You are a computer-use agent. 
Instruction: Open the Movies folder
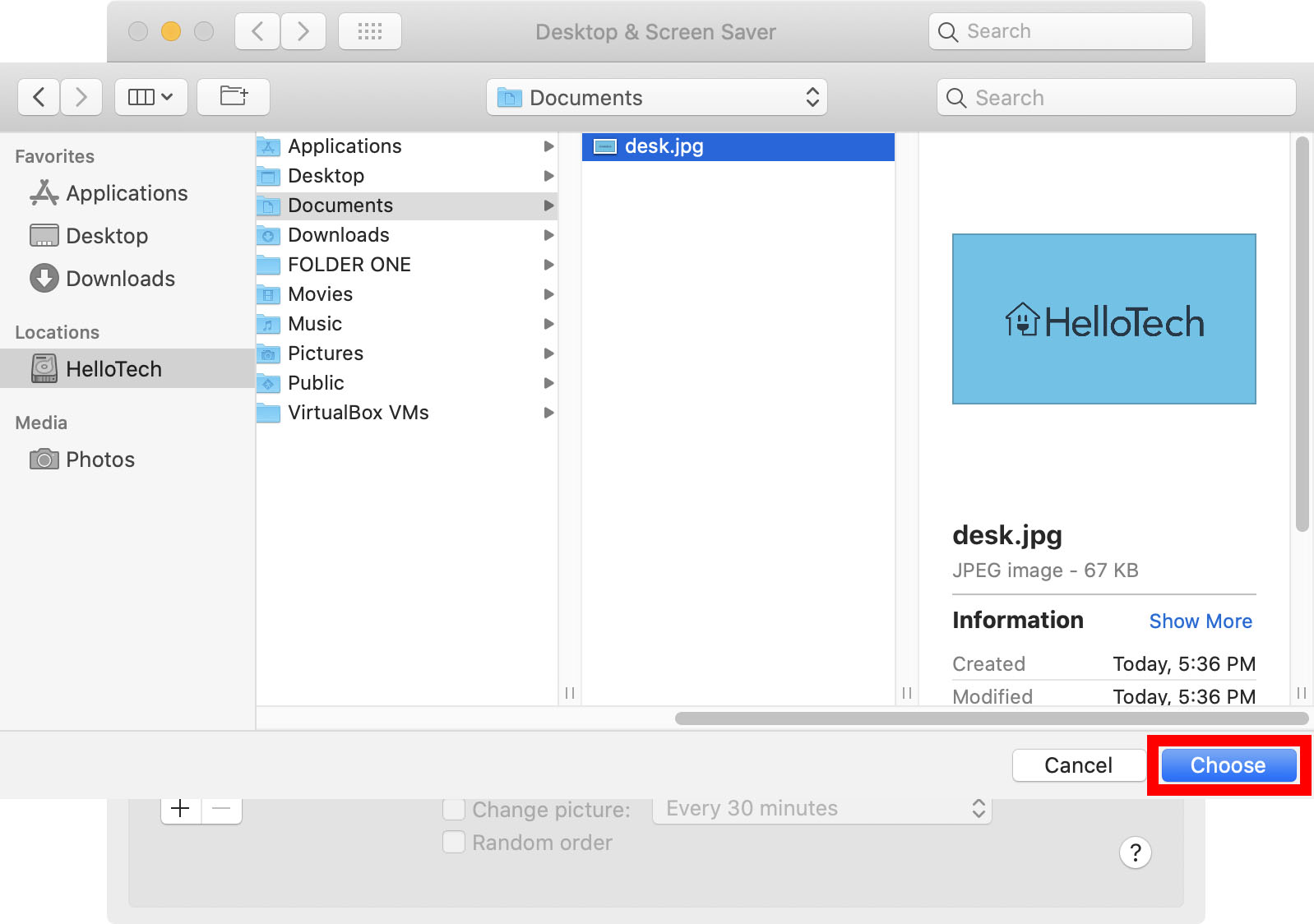tap(407, 294)
